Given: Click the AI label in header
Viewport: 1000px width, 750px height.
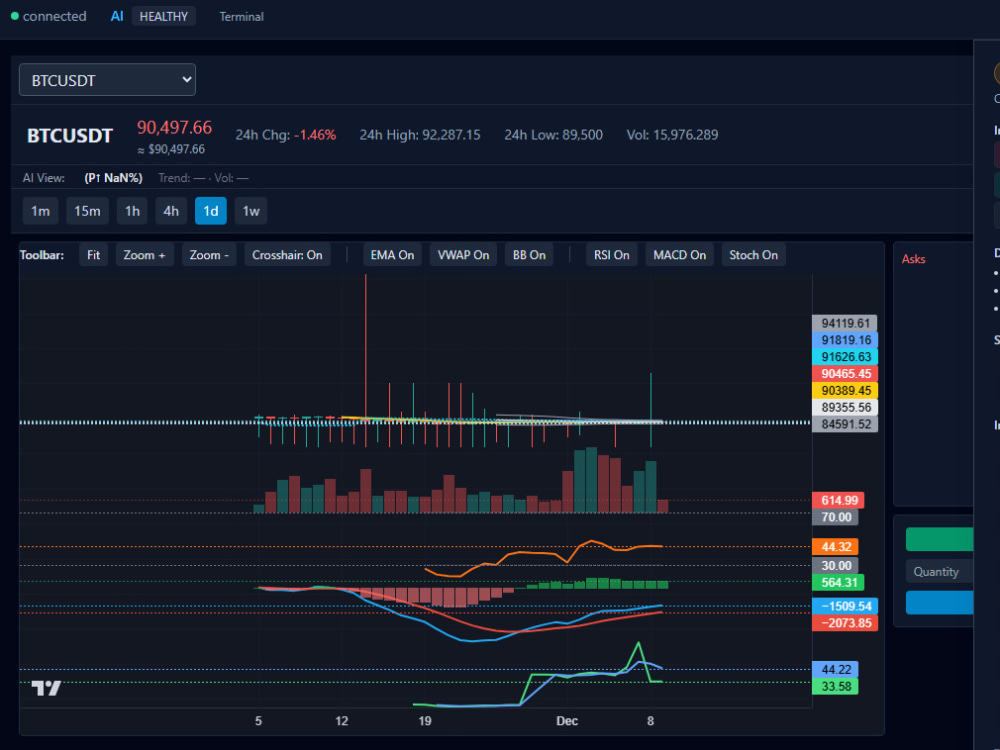Looking at the screenshot, I should coord(117,17).
